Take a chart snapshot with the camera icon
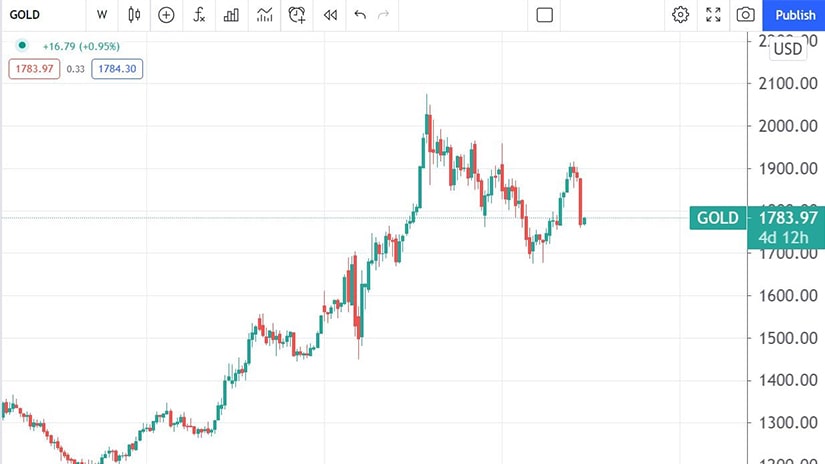This screenshot has width=825, height=464. (745, 15)
